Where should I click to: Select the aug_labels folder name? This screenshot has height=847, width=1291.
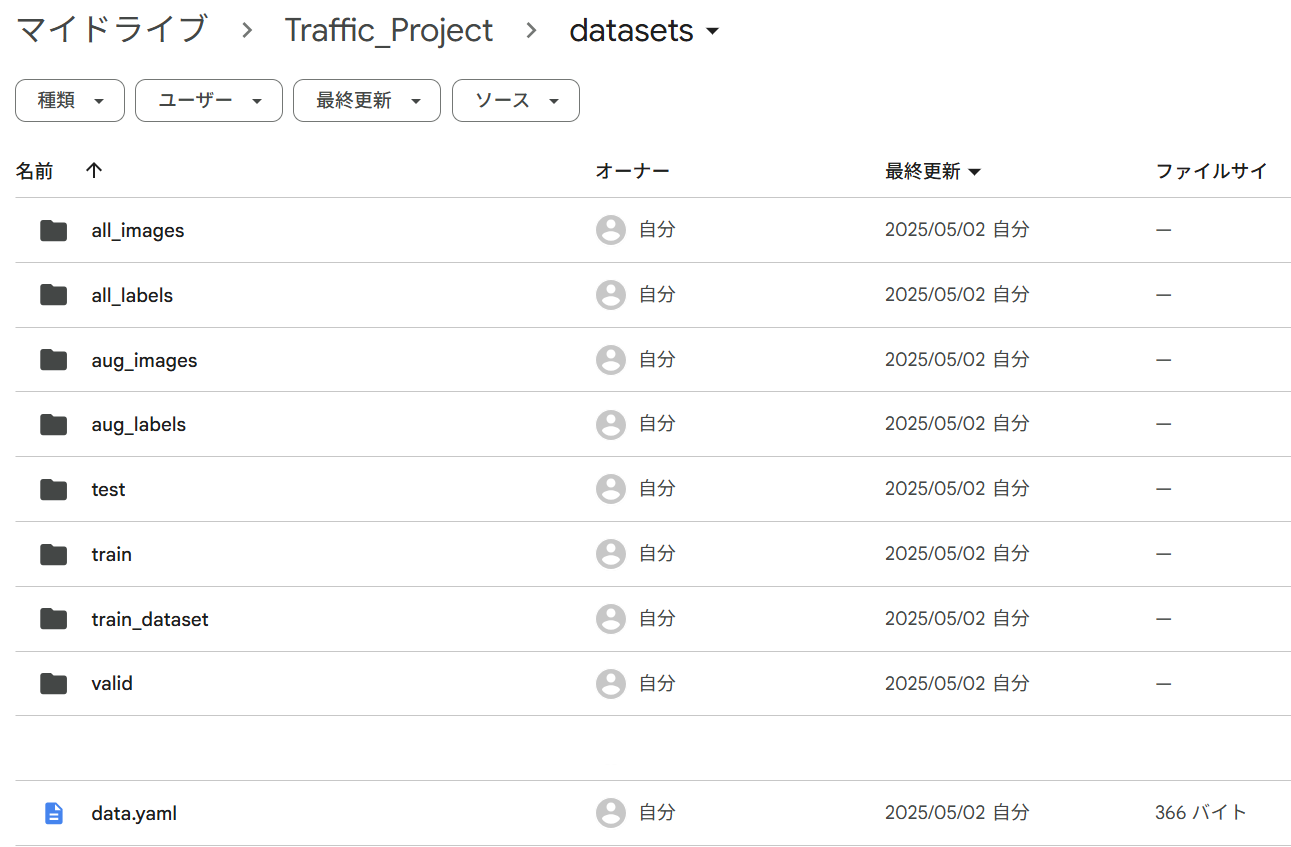click(139, 425)
